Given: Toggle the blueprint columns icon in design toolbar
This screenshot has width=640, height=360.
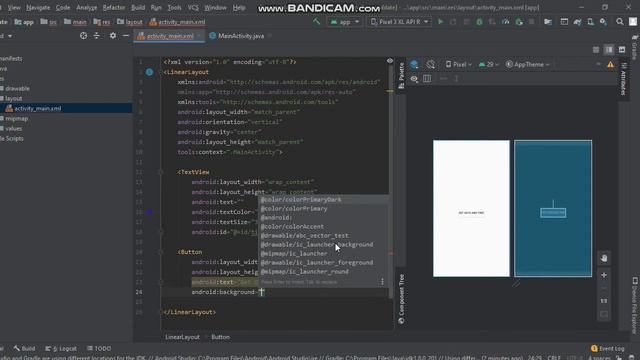Looking at the screenshot, I should pos(427,79).
